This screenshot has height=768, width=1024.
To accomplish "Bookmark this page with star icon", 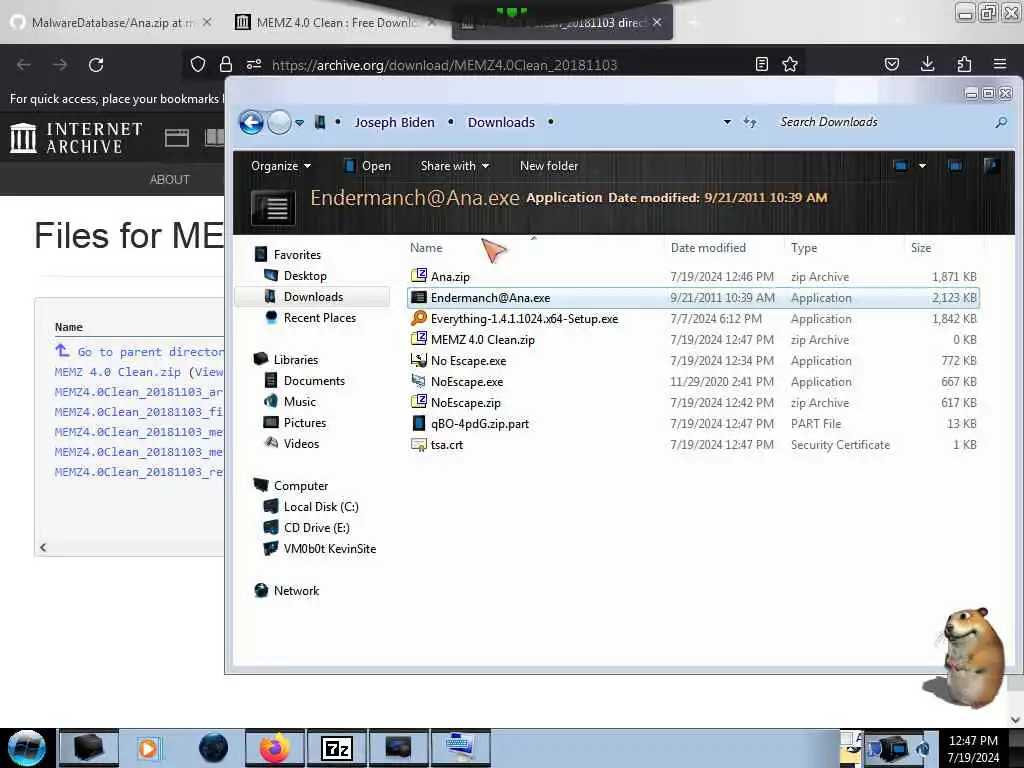I will click(790, 64).
